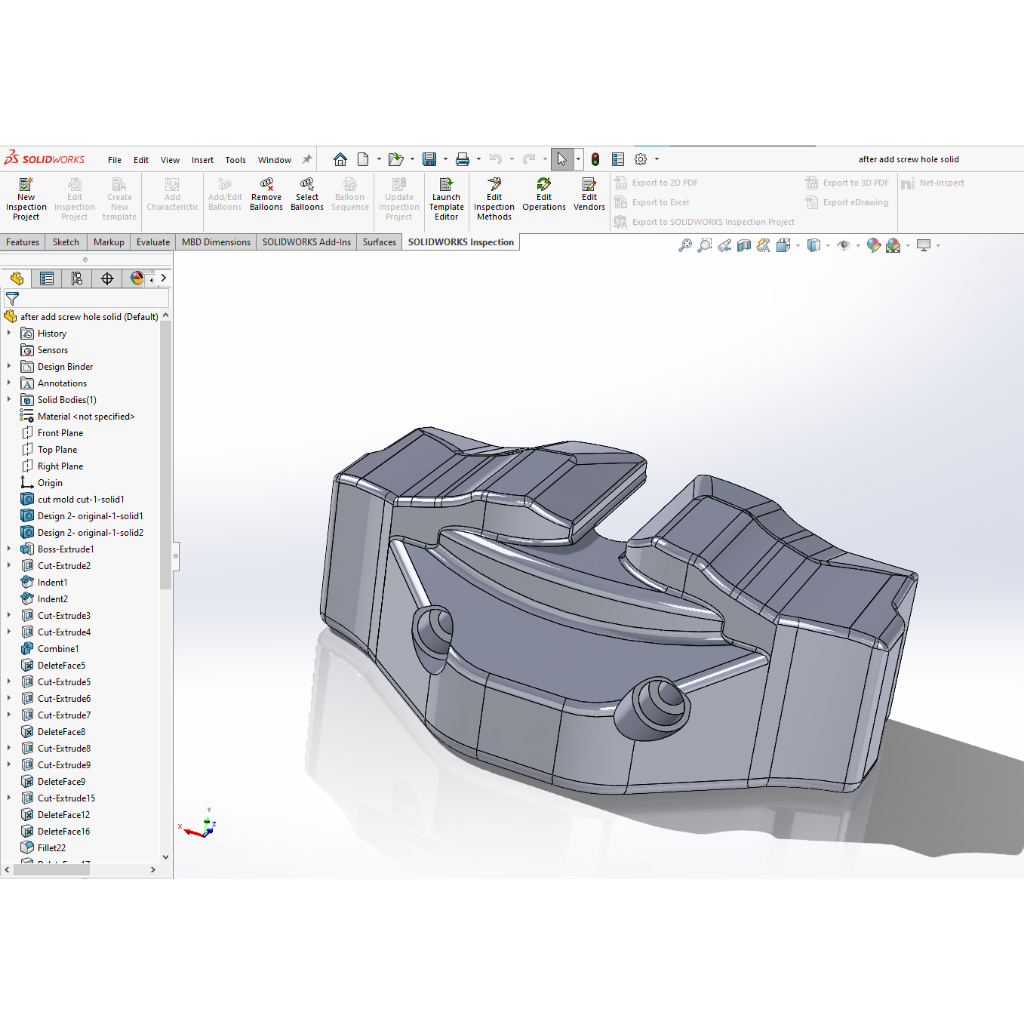Select cut mold cut-1-solid1 item
This screenshot has width=1024, height=1024.
80,499
